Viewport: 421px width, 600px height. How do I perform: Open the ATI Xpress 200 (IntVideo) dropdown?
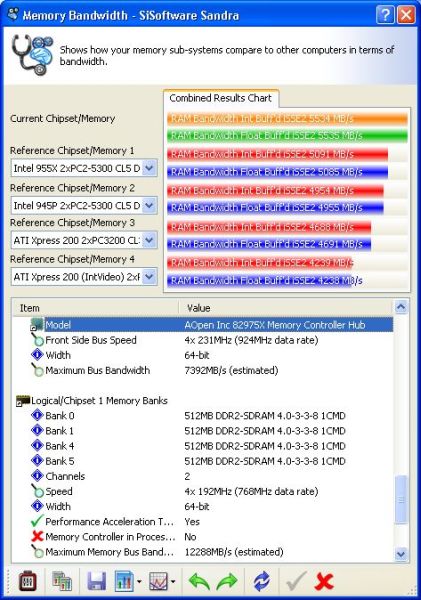(x=149, y=277)
